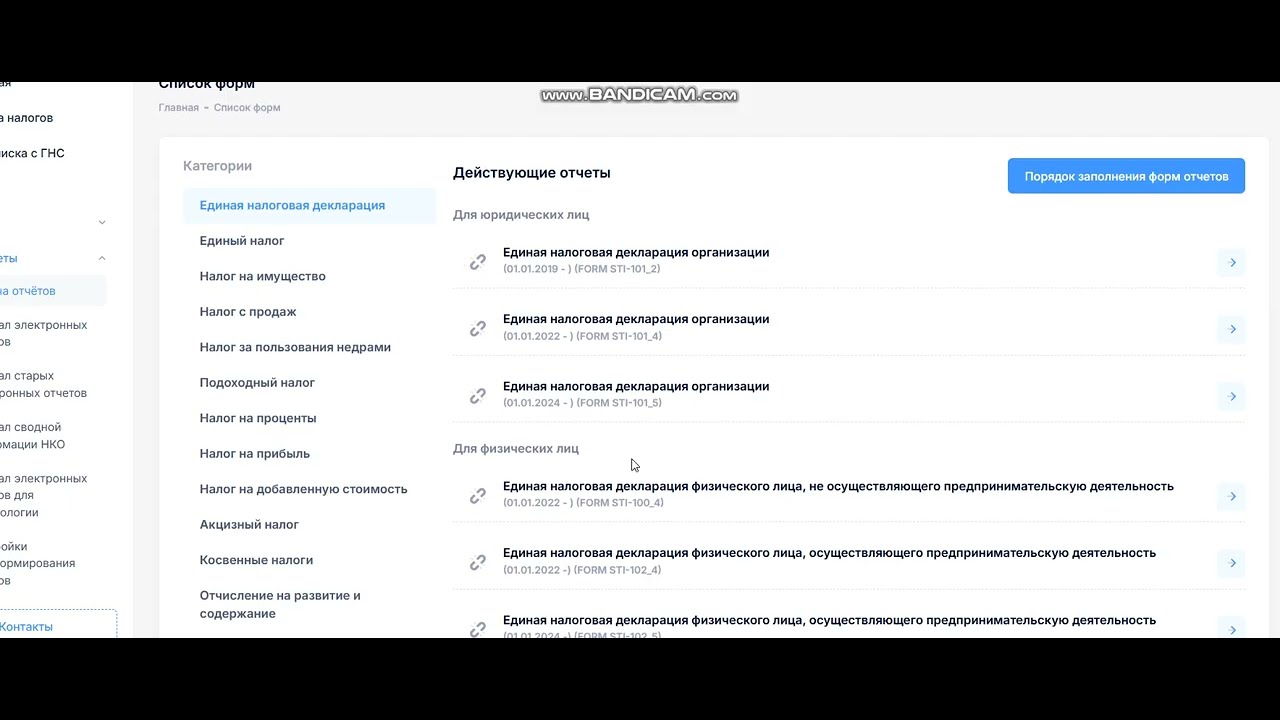Select category Единая налоговая декларация
The image size is (1280, 720).
[x=309, y=205]
